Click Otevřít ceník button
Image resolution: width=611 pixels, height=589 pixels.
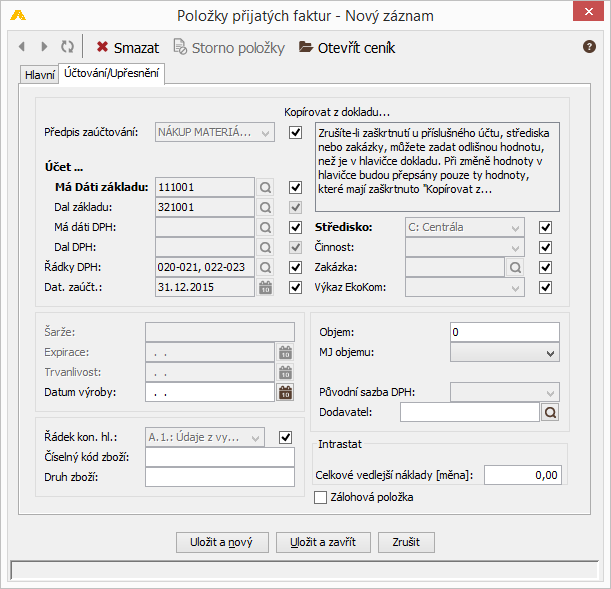click(x=347, y=48)
